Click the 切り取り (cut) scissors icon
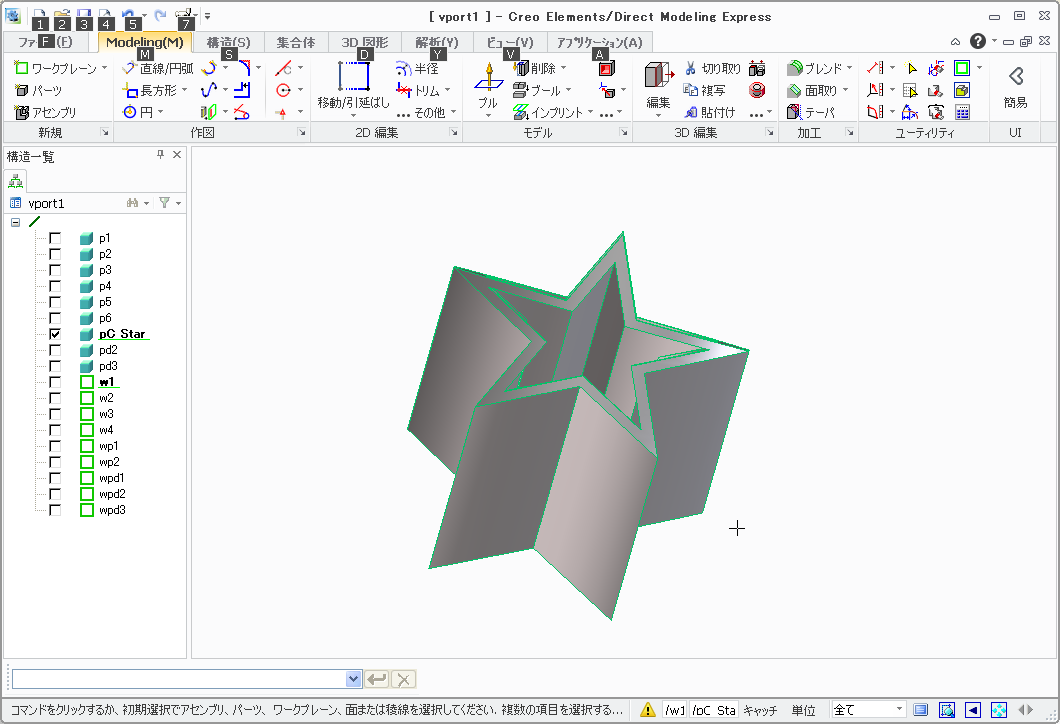 click(690, 69)
